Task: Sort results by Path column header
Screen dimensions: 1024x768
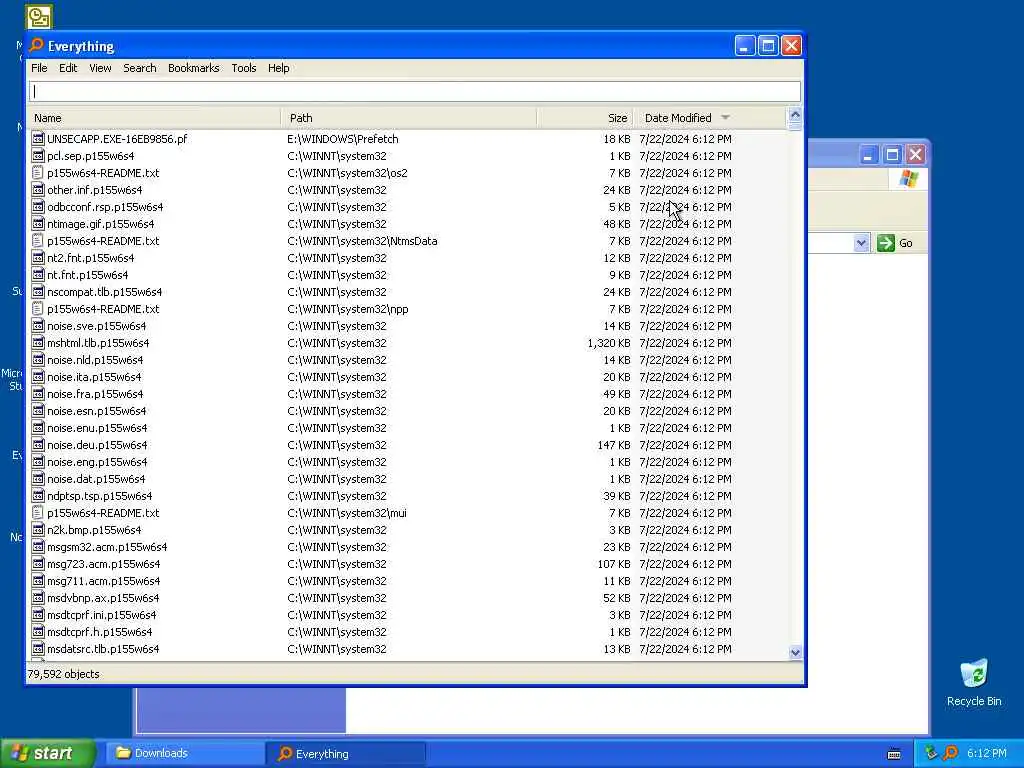Action: pyautogui.click(x=409, y=118)
